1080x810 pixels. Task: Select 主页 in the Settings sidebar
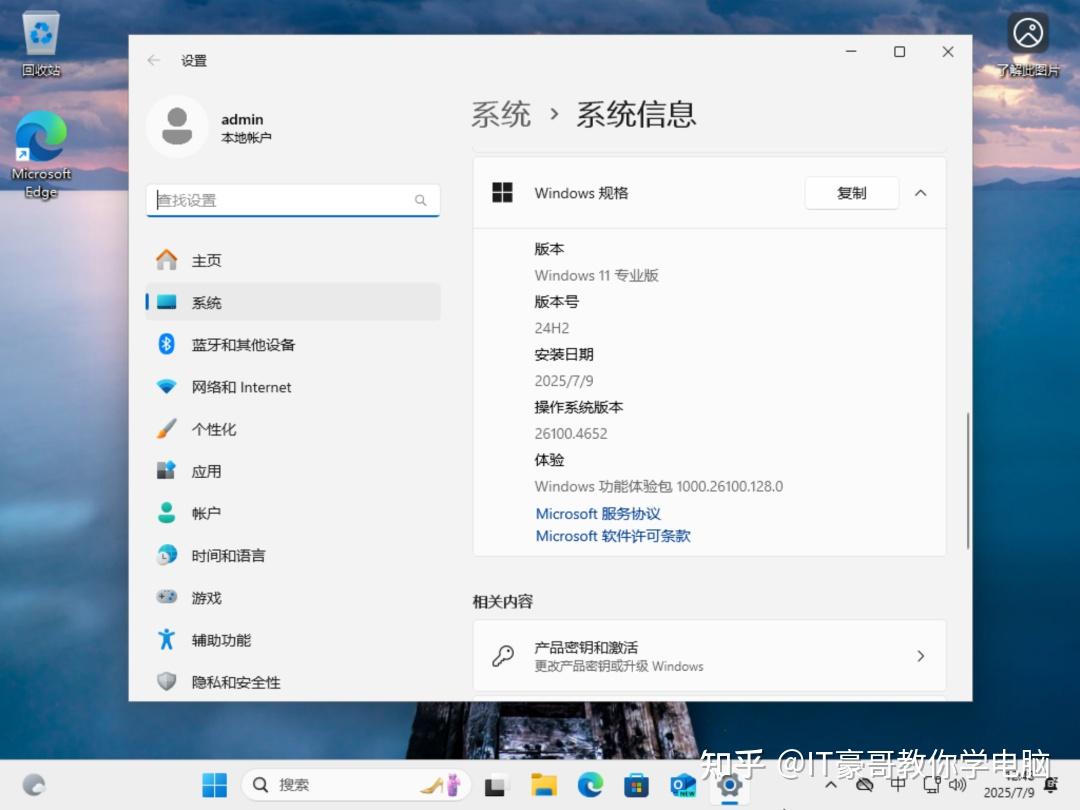pyautogui.click(x=204, y=260)
